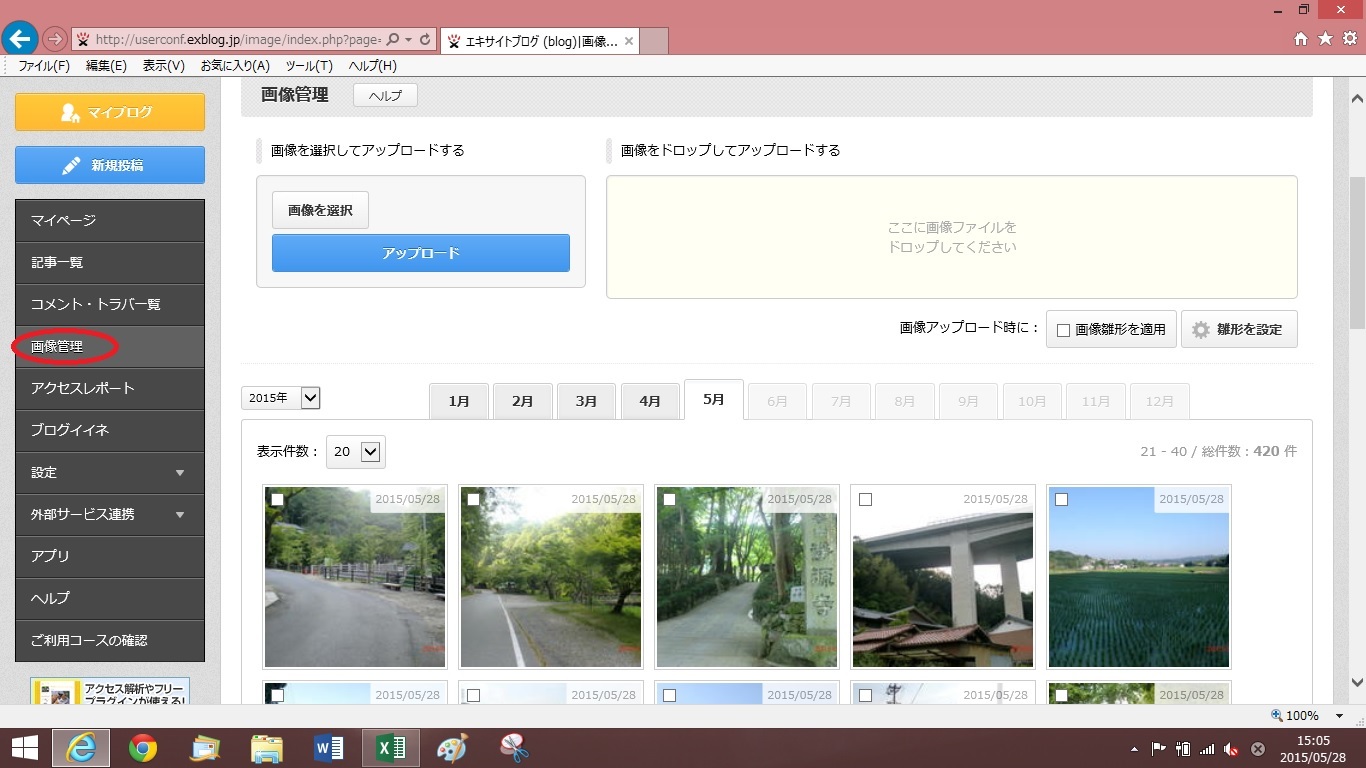Click the blue アップロード button
Viewport: 1366px width, 768px height.
point(421,253)
